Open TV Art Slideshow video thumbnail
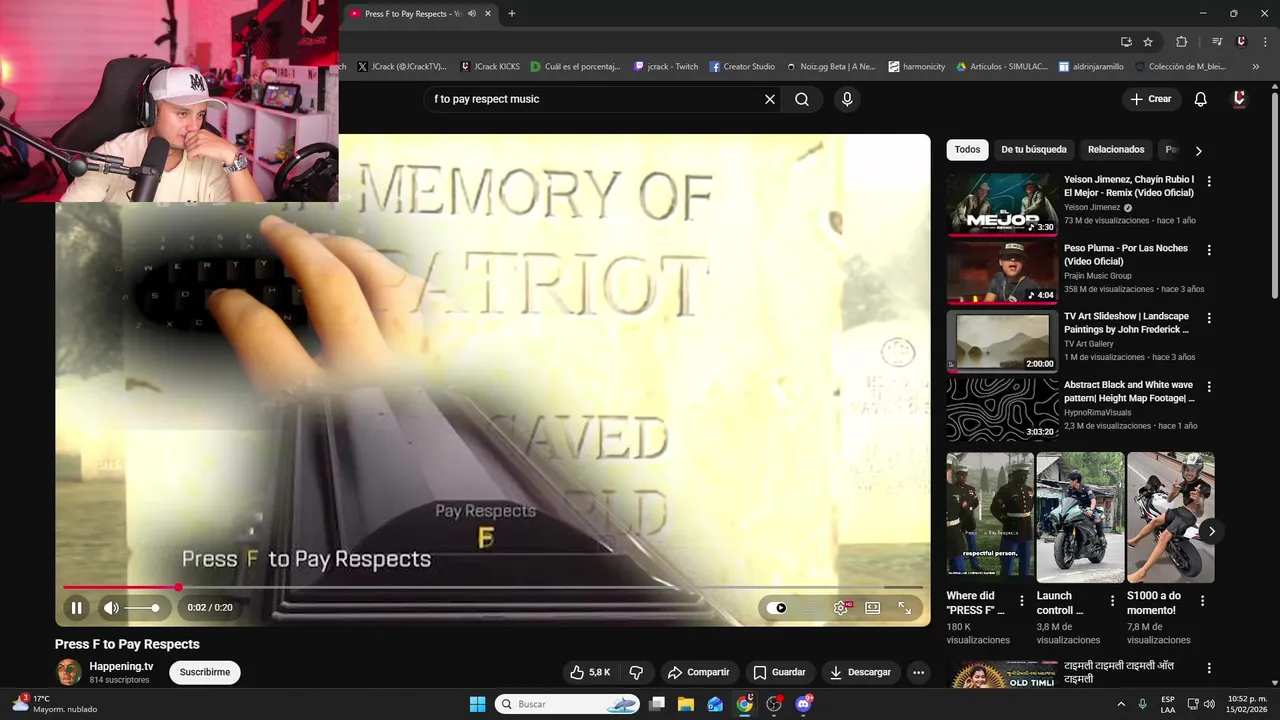Viewport: 1280px width, 720px height. coord(1002,341)
